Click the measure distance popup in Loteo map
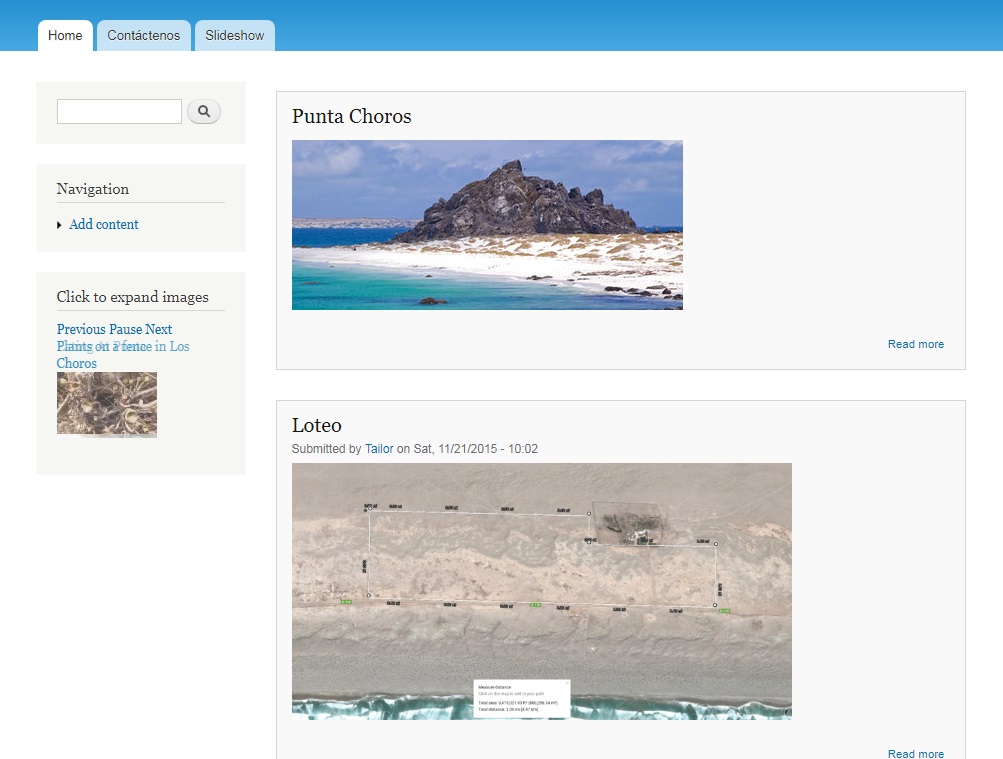 [522, 698]
